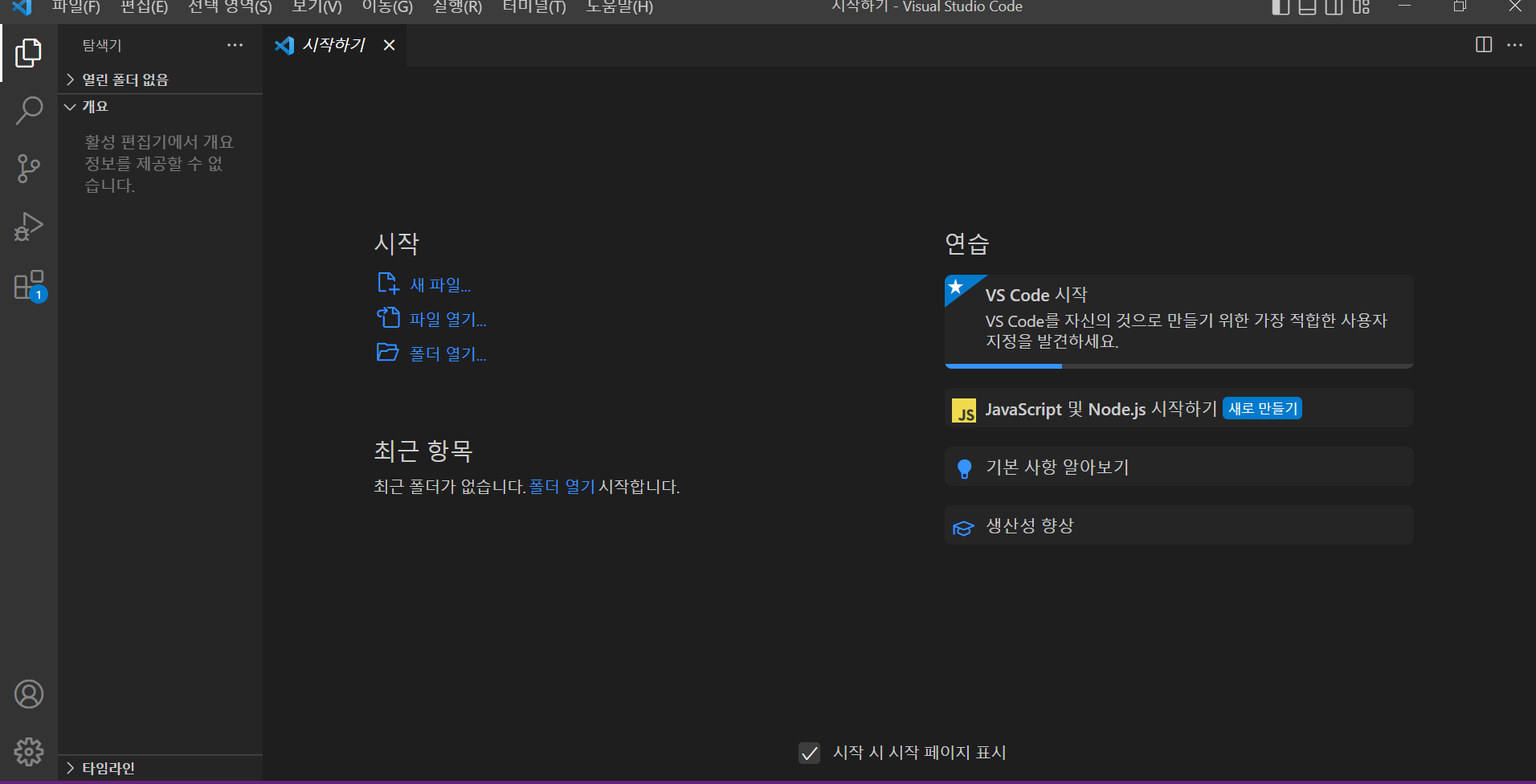Click the open file icon next to 파일 열기
This screenshot has width=1536, height=784.
point(388,318)
